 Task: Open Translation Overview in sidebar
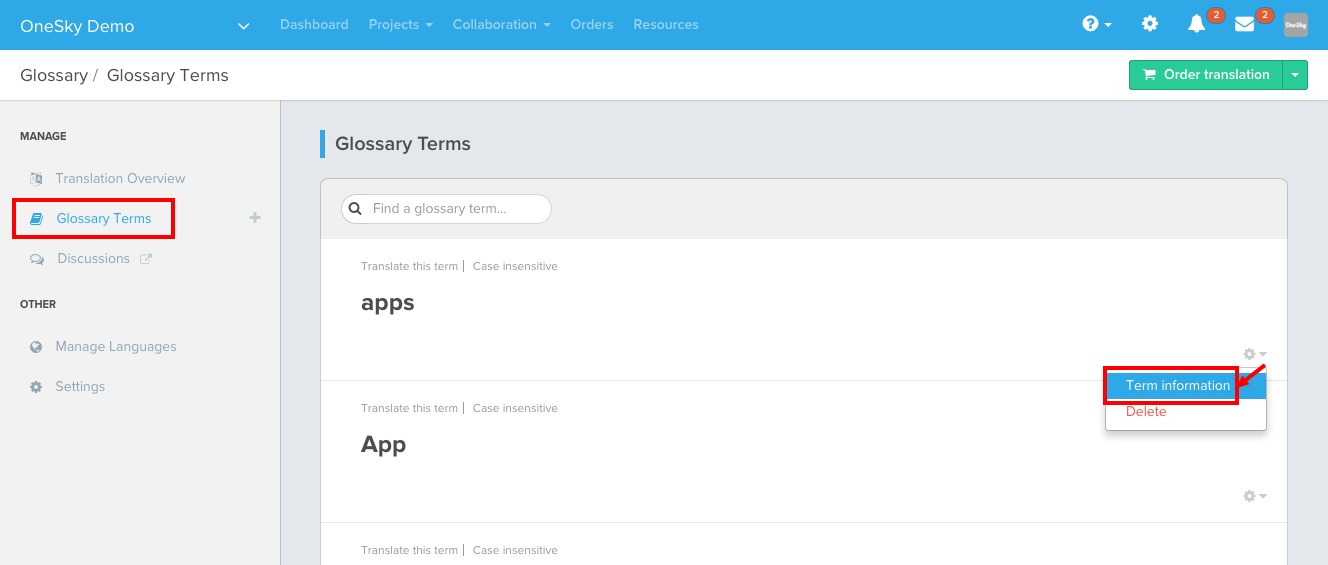(x=120, y=178)
